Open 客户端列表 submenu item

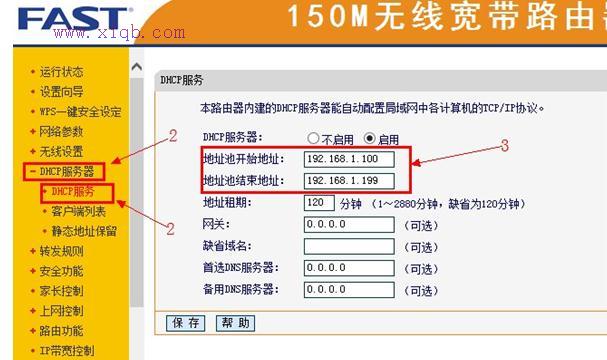(x=78, y=211)
